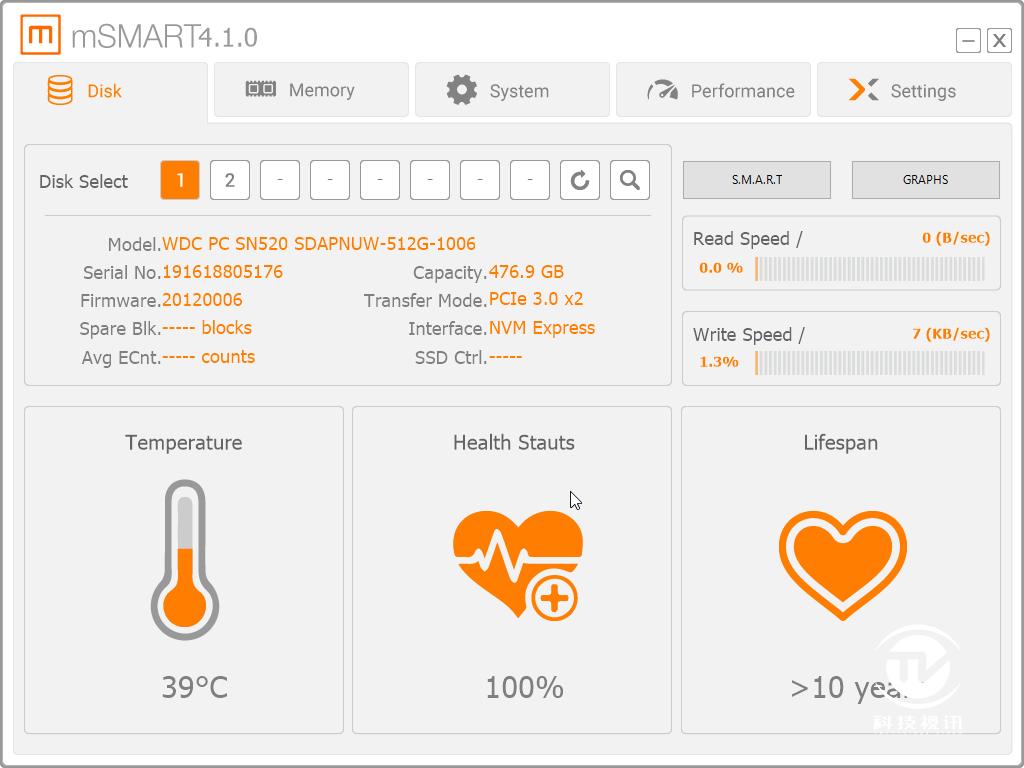Click the Read Speed progress bar

pyautogui.click(x=870, y=268)
